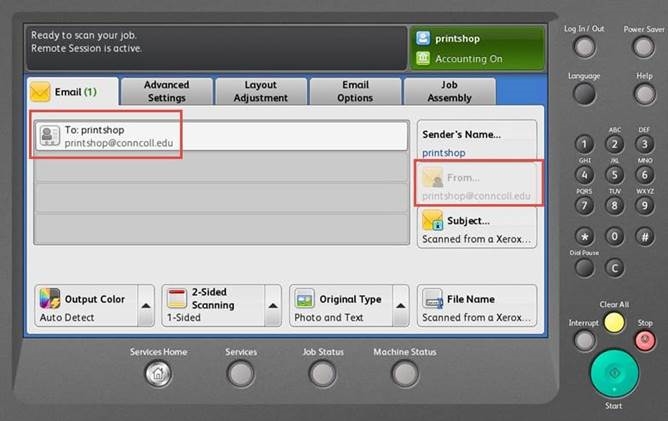Click the File Name keyboard icon
The image size is (668, 421).
[432, 298]
